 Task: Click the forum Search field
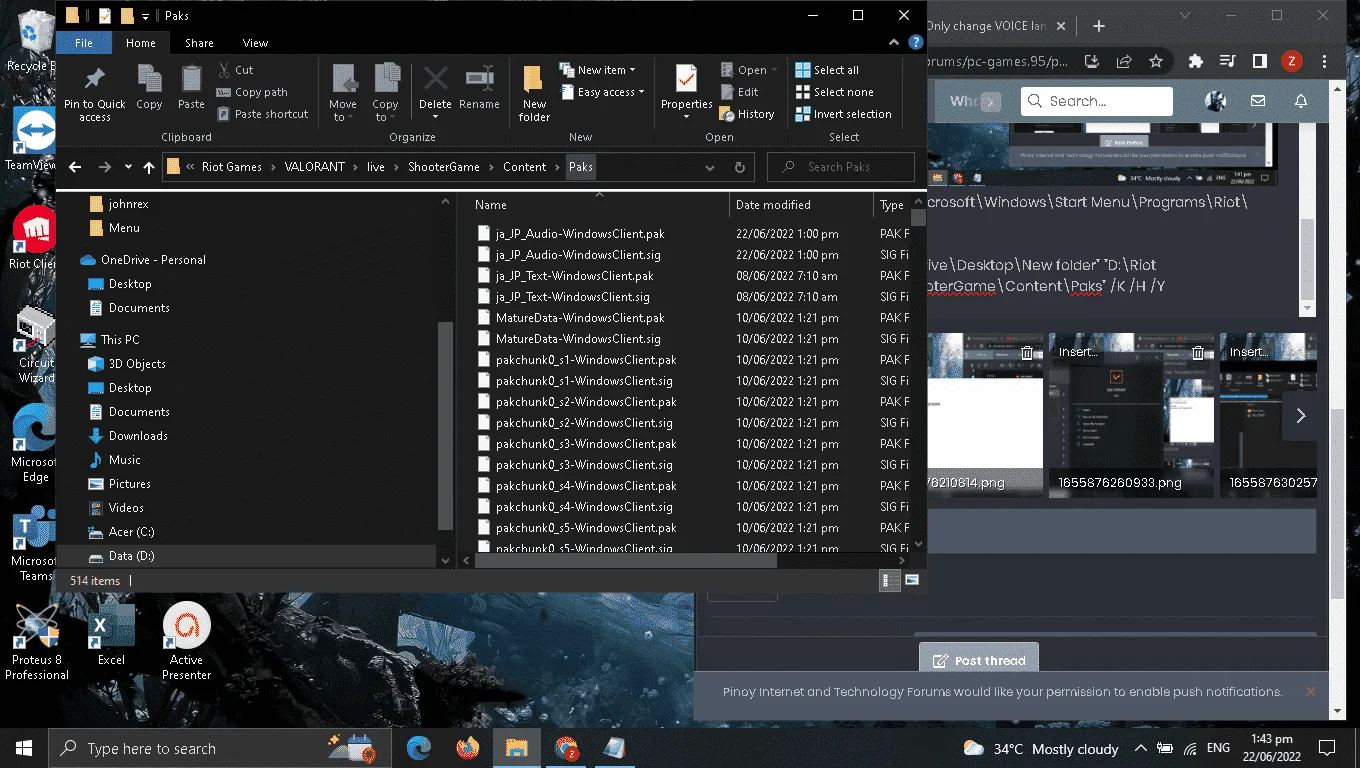1096,101
